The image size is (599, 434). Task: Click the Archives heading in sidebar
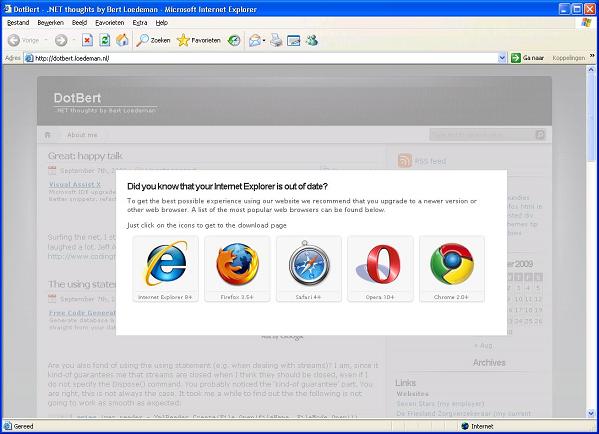489,363
